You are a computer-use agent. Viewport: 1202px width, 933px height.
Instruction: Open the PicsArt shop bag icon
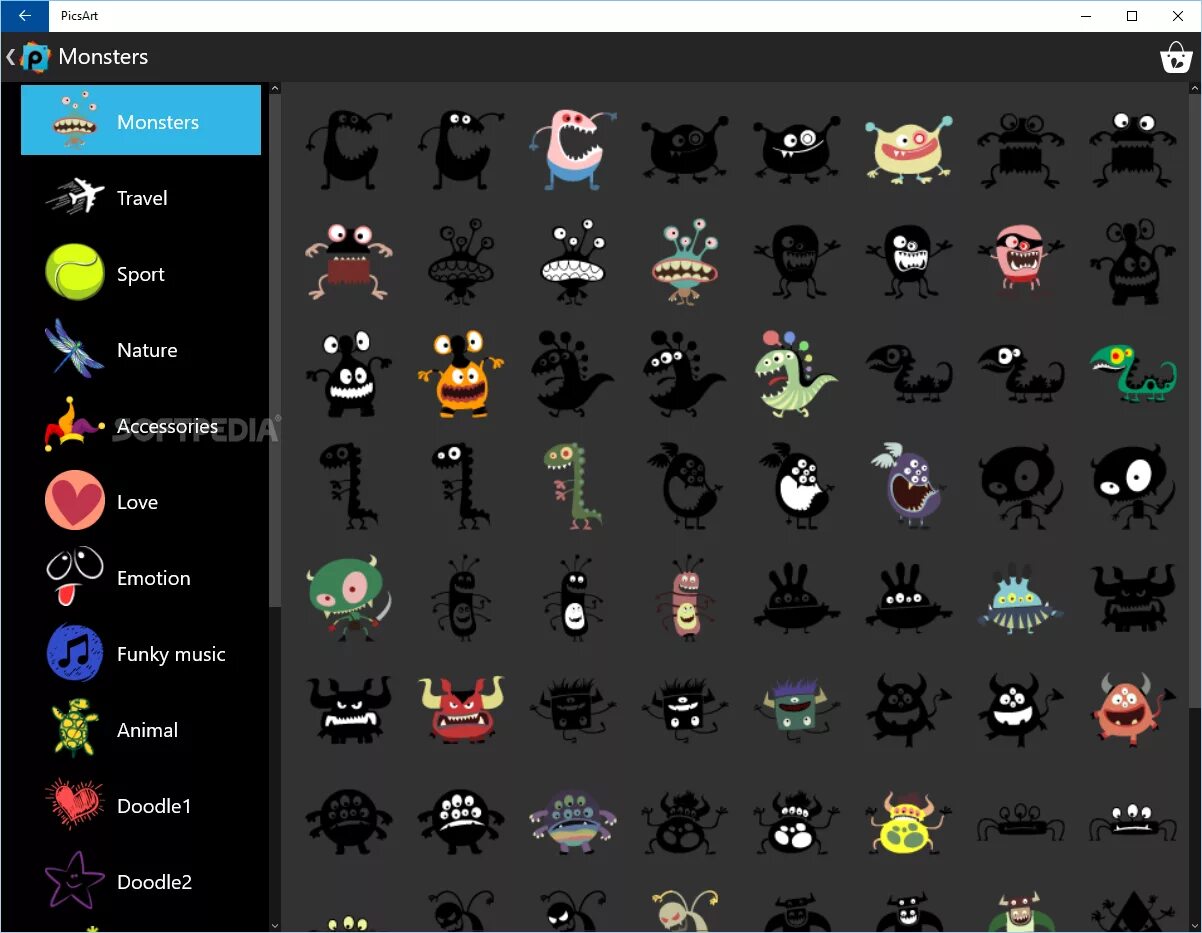point(1176,57)
